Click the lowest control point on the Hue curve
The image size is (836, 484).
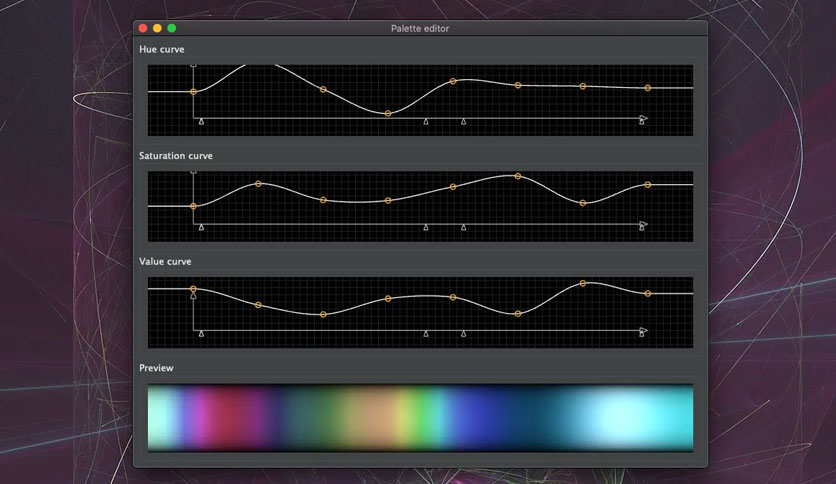coord(388,113)
